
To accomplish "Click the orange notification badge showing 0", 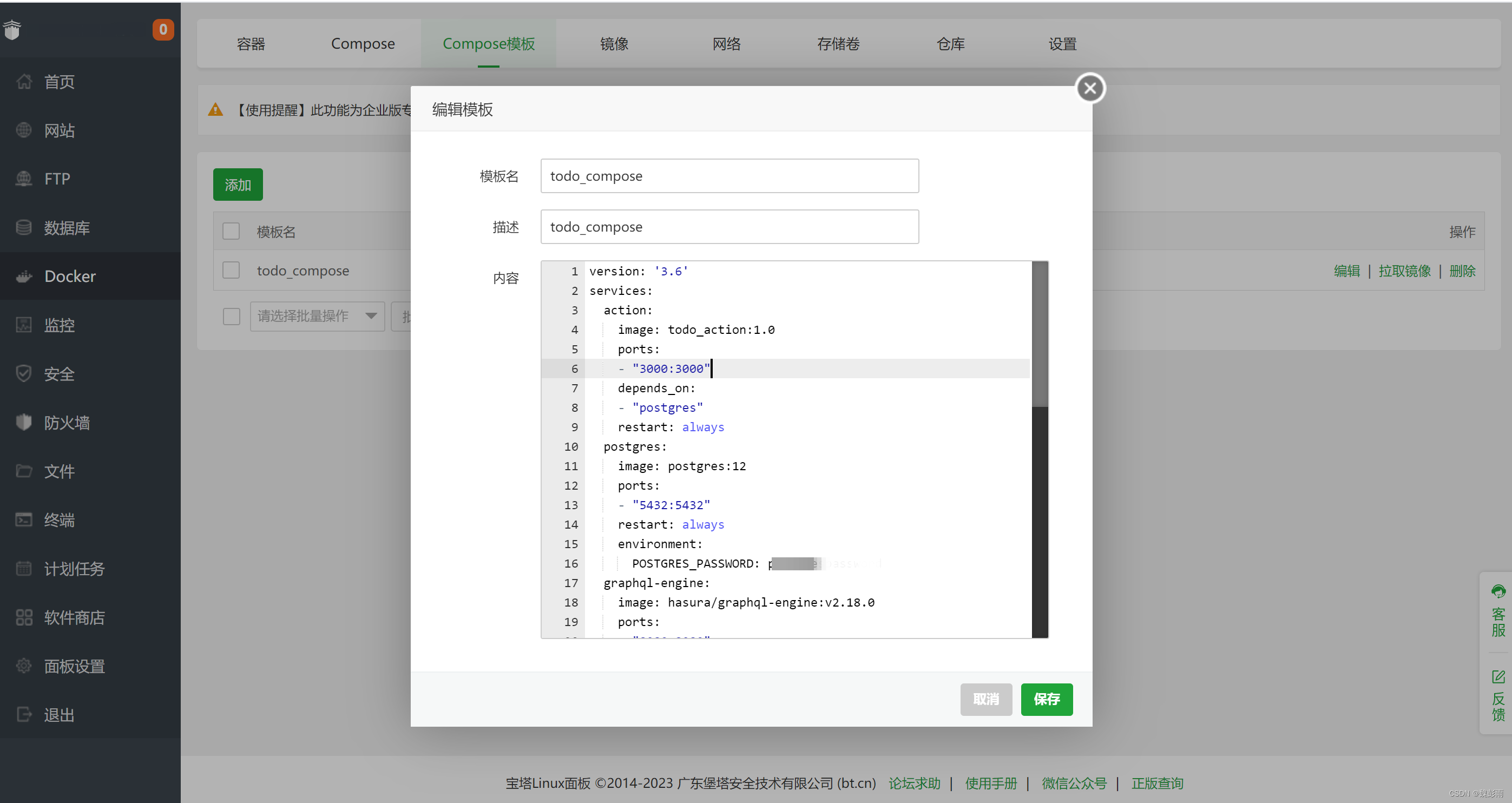I will tap(163, 29).
